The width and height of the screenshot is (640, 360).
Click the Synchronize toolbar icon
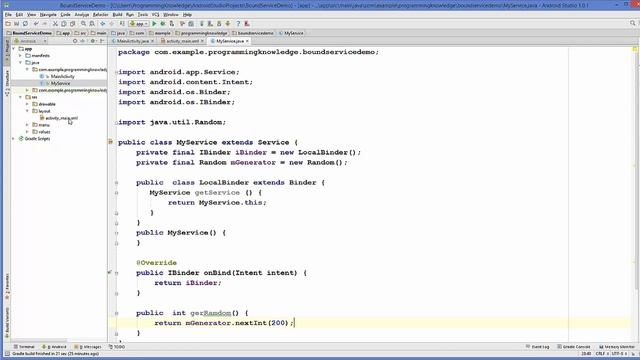point(25,24)
